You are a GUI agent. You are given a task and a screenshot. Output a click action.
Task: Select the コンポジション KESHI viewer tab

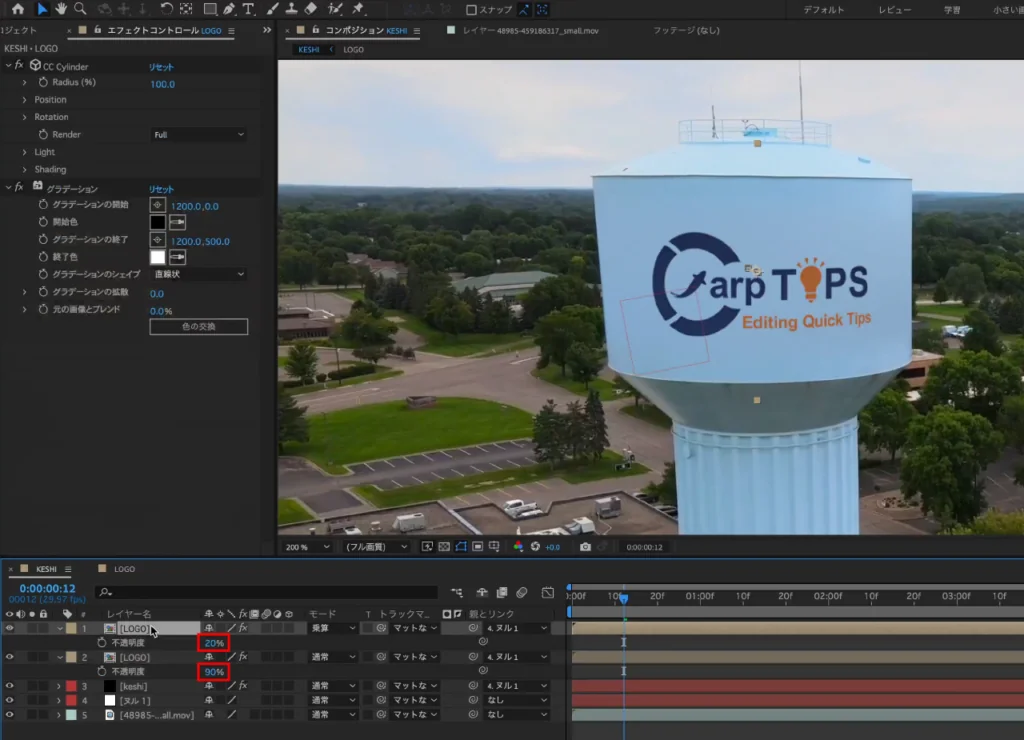click(x=366, y=31)
